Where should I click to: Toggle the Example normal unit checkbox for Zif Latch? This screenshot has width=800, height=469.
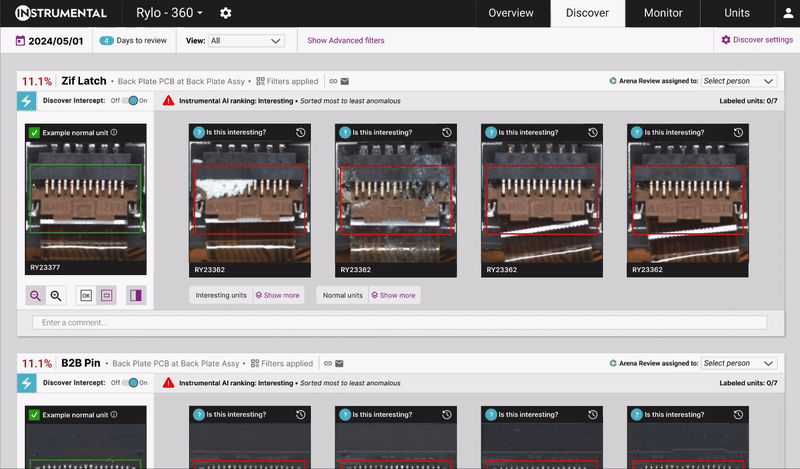point(34,132)
